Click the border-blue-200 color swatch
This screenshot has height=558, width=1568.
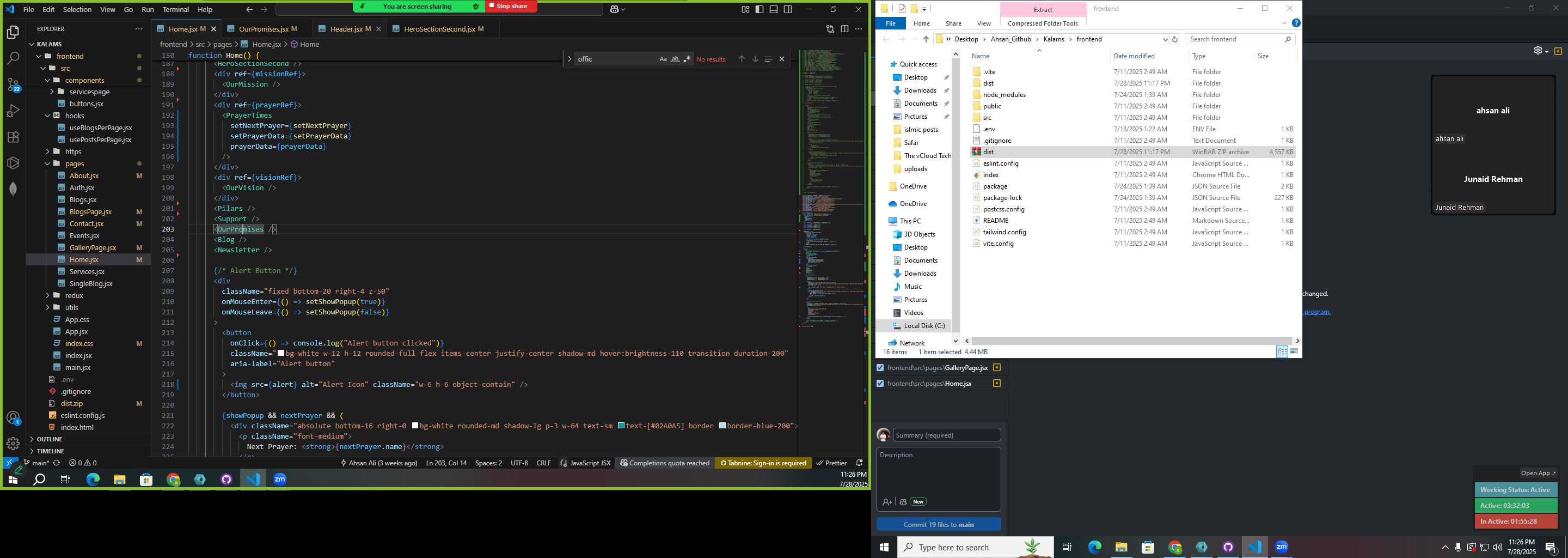pyautogui.click(x=722, y=426)
